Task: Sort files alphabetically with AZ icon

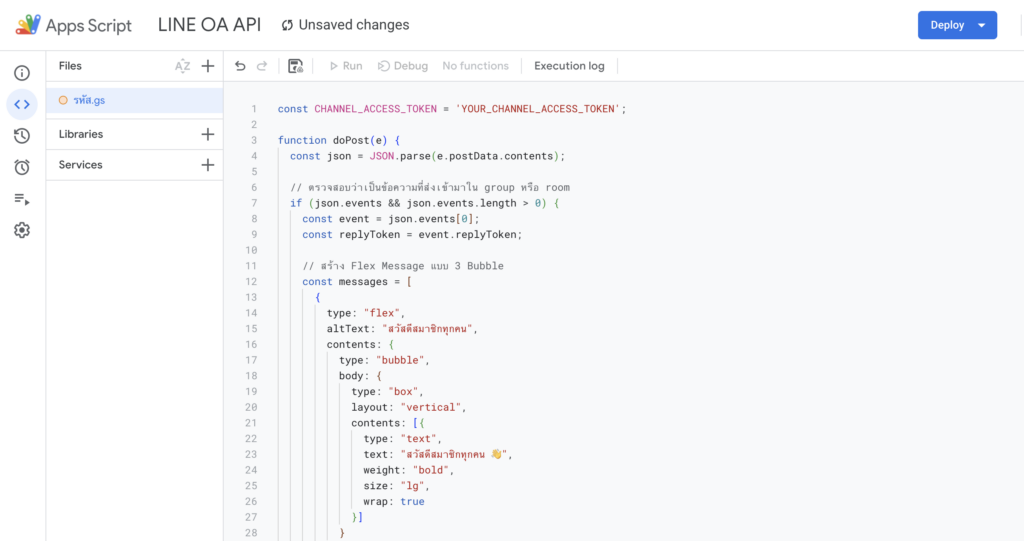Action: [182, 66]
